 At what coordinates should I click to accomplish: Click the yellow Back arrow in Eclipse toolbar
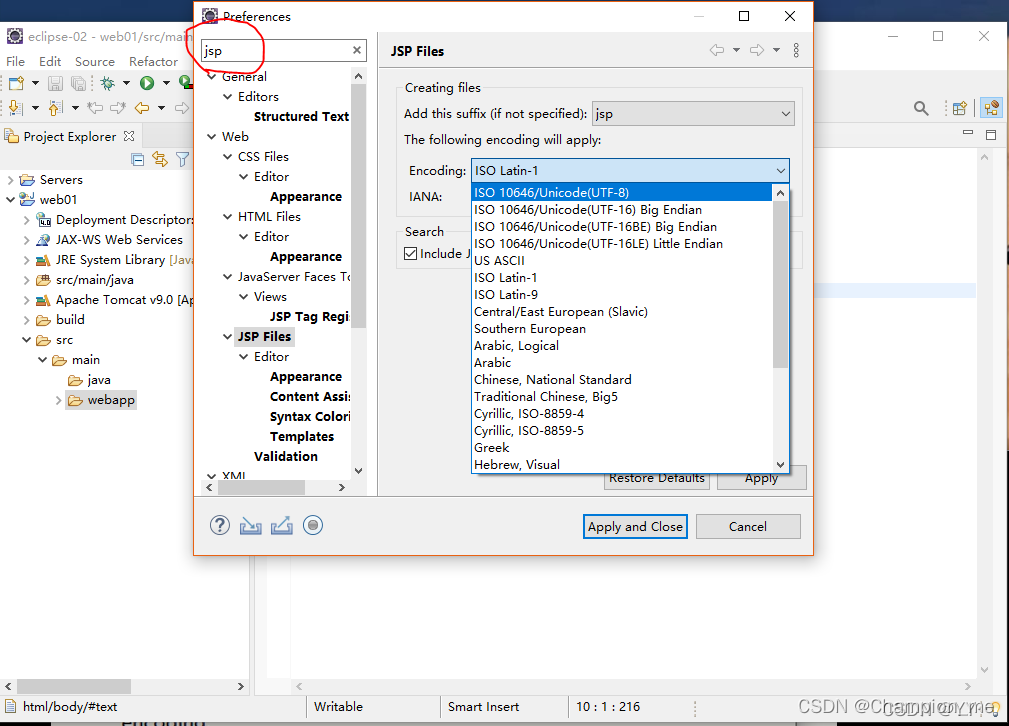[142, 107]
